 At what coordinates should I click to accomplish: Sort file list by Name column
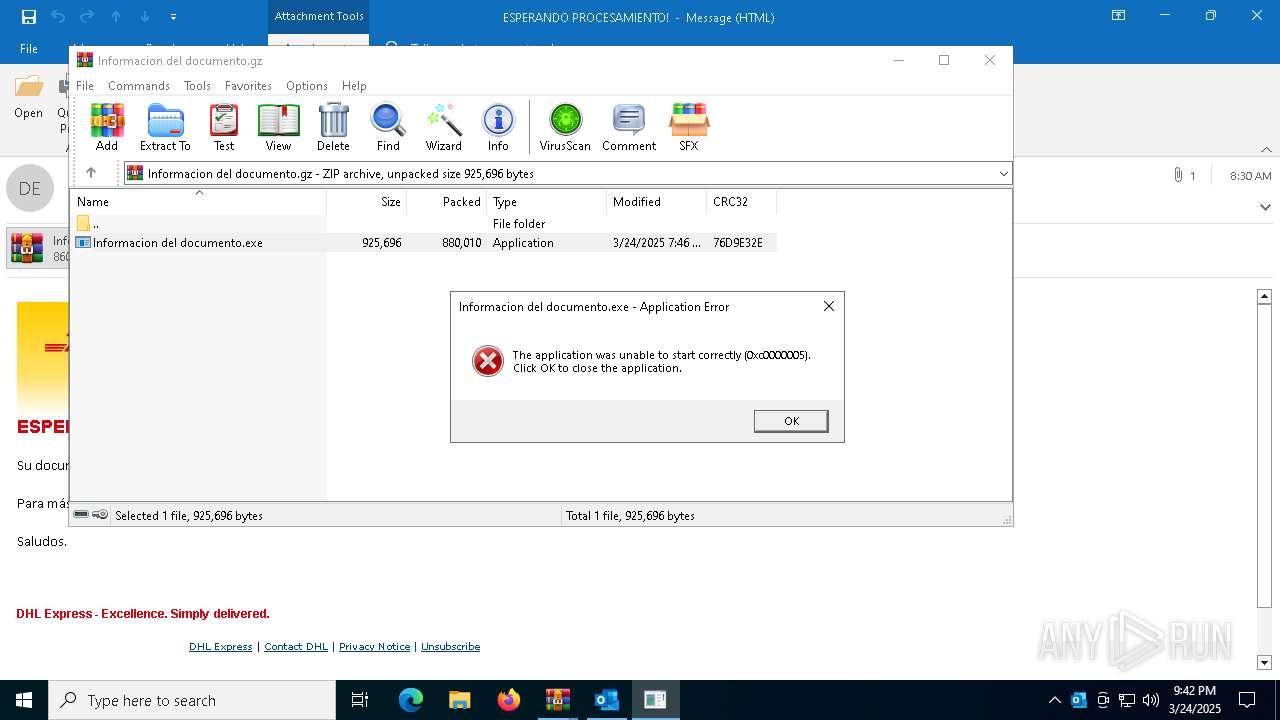(199, 202)
